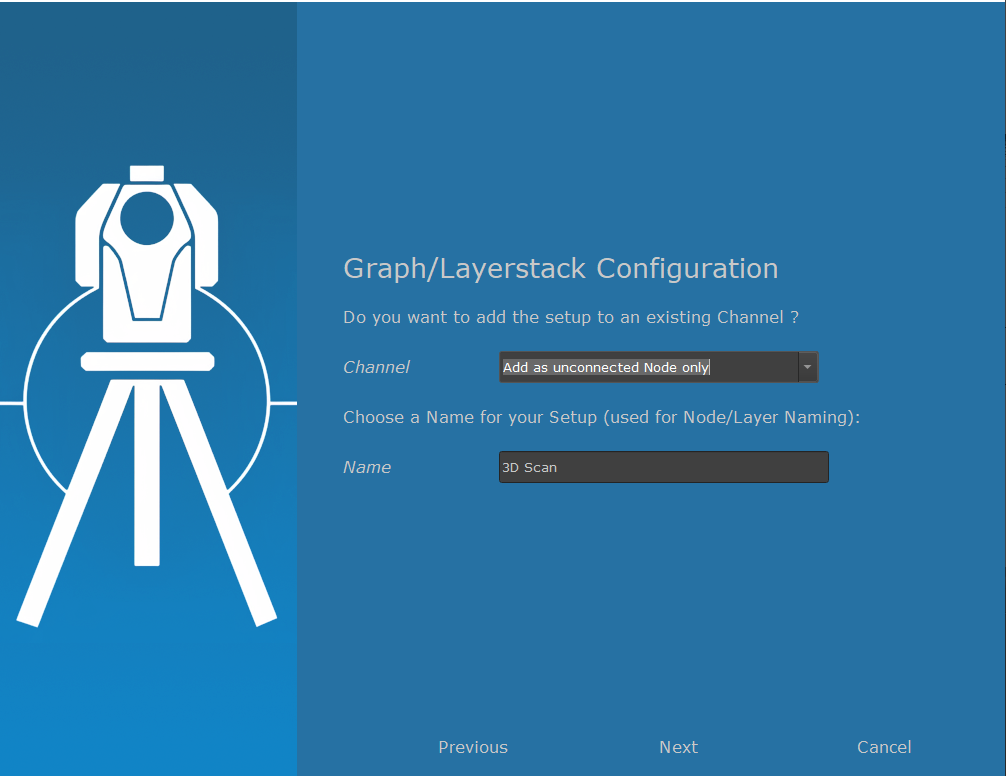
Task: Click the 'Graph/Layerstack Configuration' heading
Action: tap(560, 269)
